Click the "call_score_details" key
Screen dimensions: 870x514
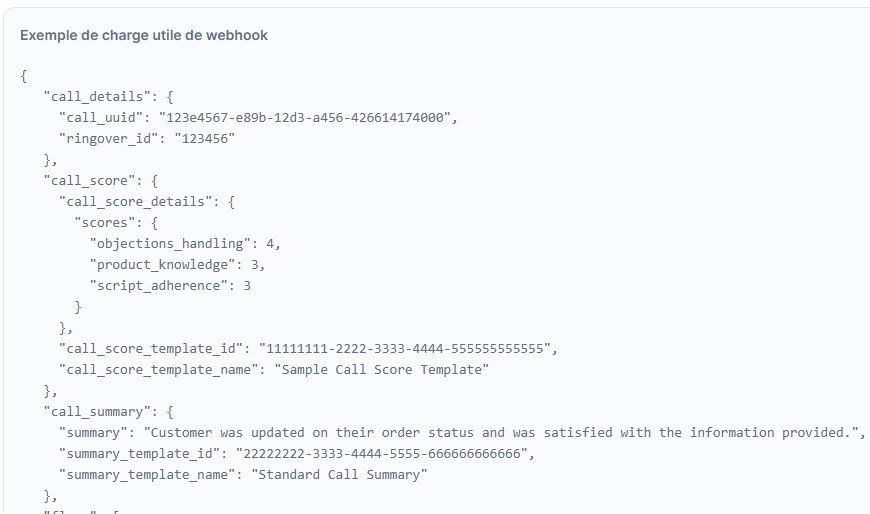[x=135, y=202]
